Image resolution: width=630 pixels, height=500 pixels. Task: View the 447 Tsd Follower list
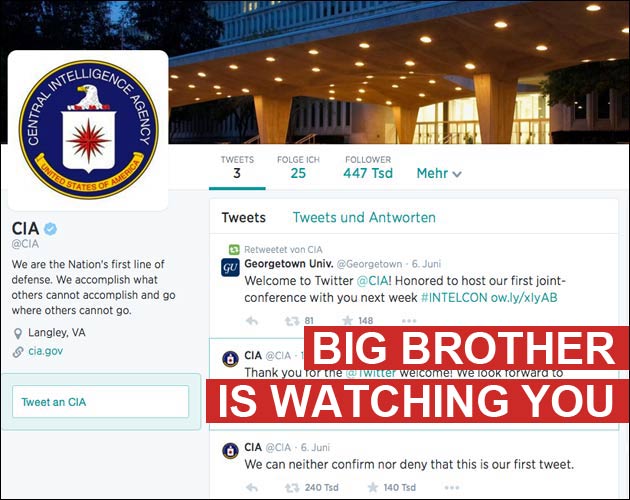pyautogui.click(x=368, y=168)
